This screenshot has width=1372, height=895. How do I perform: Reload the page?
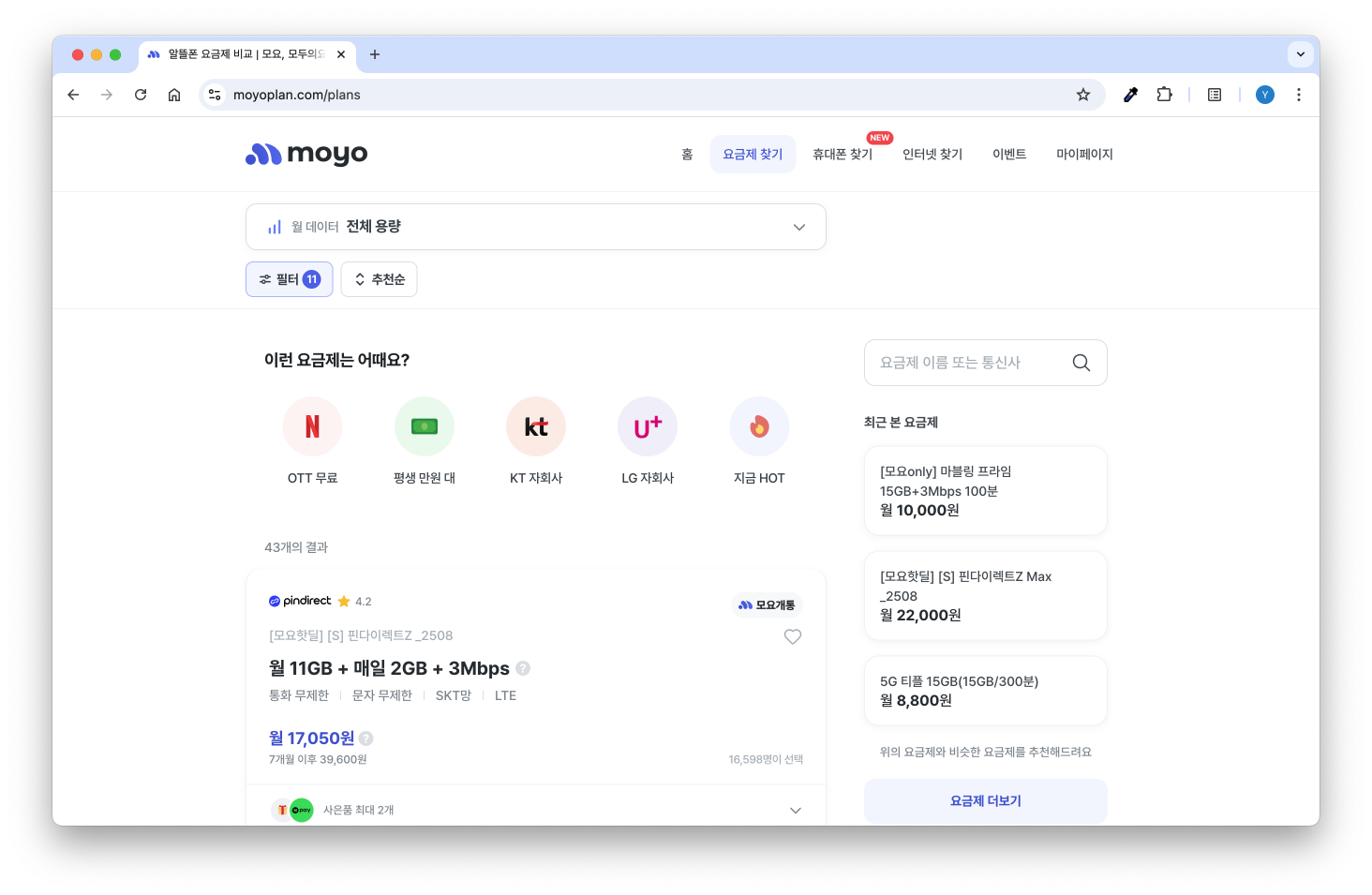tap(141, 95)
